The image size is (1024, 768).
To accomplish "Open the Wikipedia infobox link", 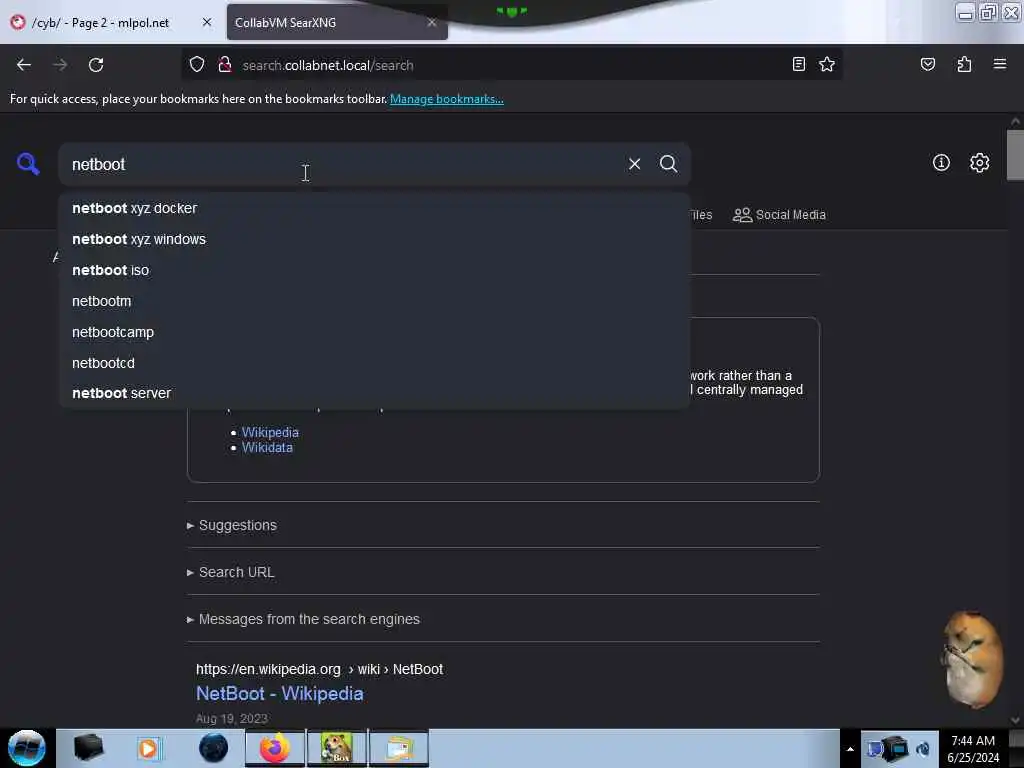I will click(x=270, y=432).
